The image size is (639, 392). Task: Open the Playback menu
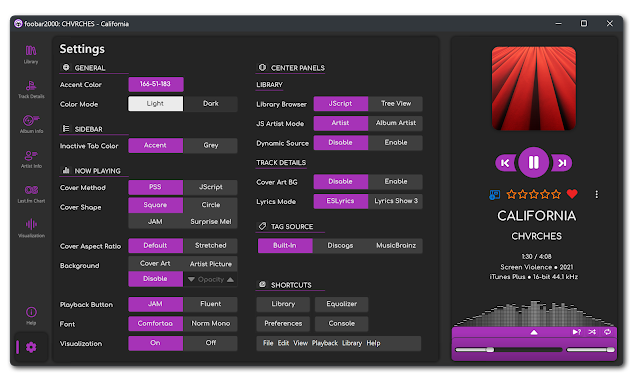point(325,343)
